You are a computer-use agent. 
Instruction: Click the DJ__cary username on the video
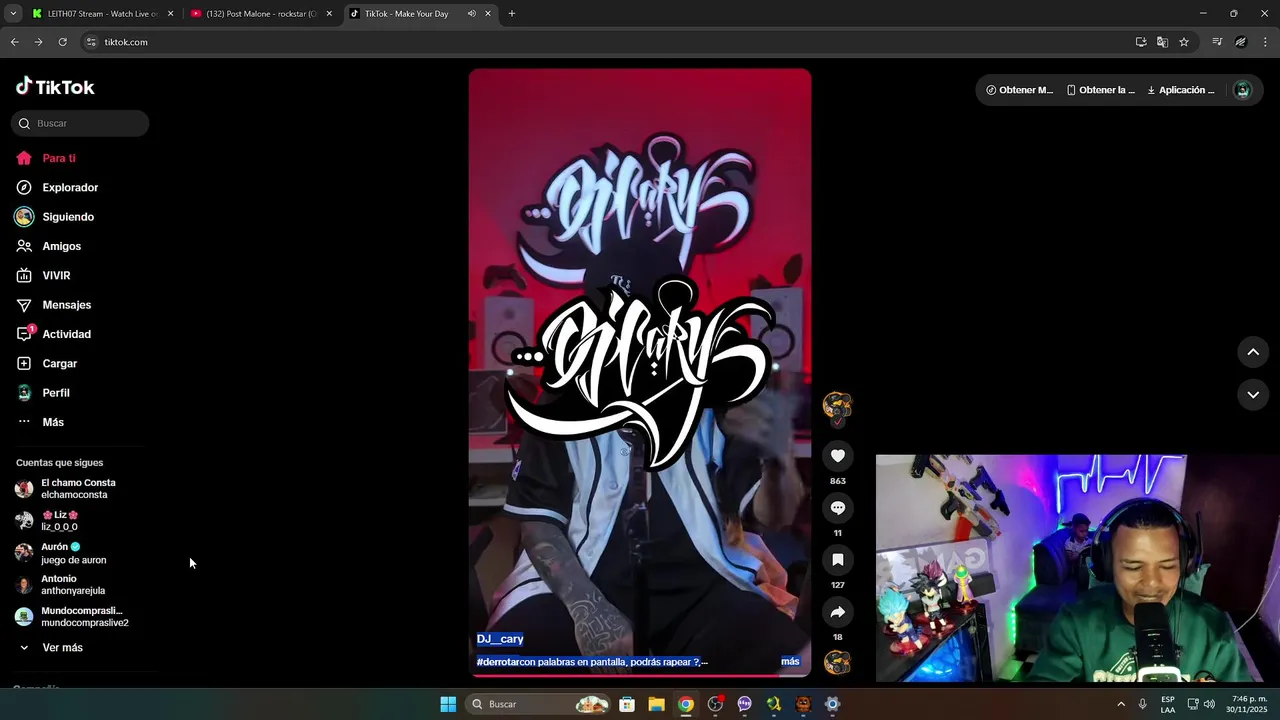(500, 639)
